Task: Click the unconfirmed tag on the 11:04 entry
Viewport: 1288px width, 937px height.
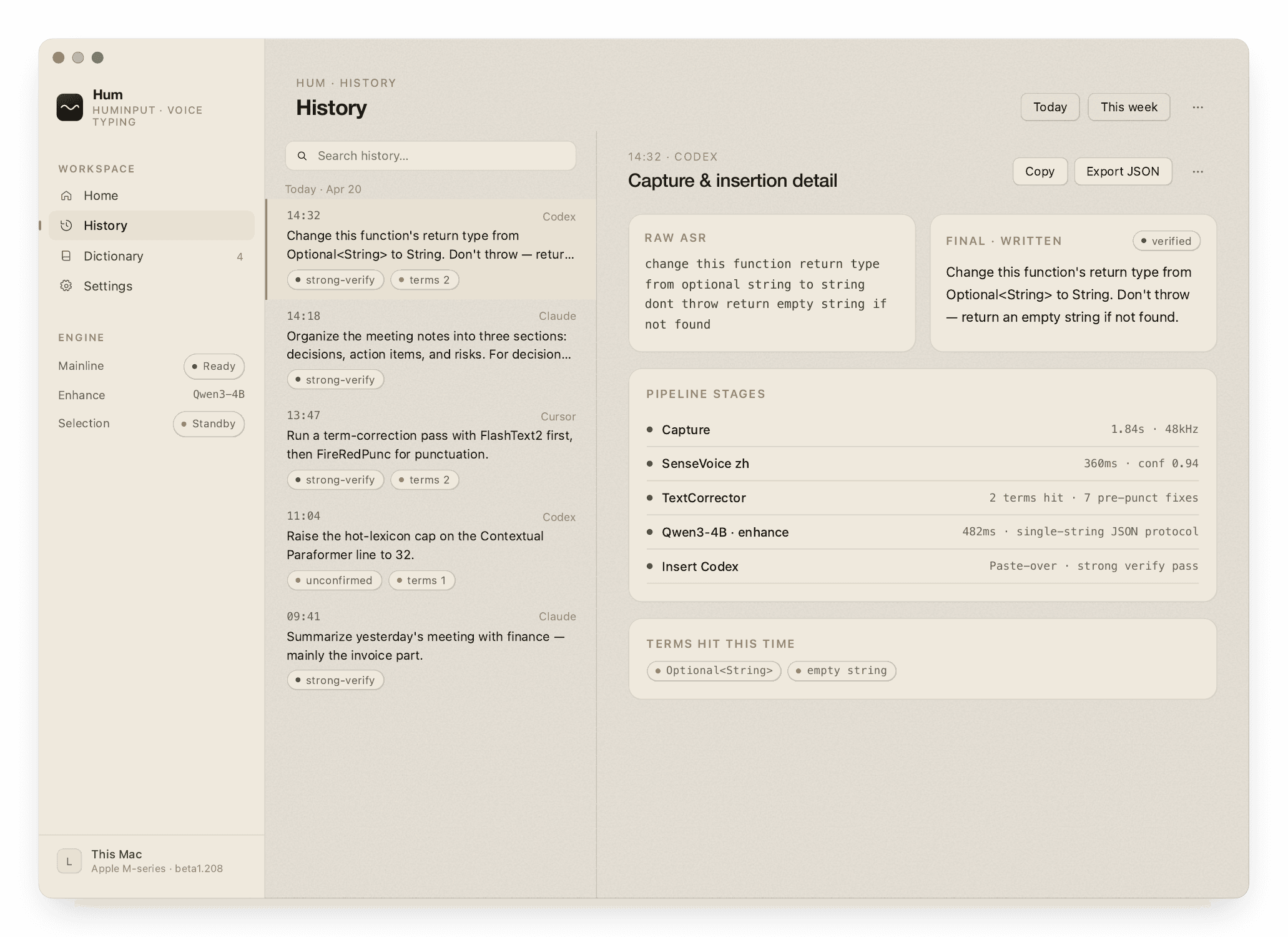Action: tap(334, 580)
